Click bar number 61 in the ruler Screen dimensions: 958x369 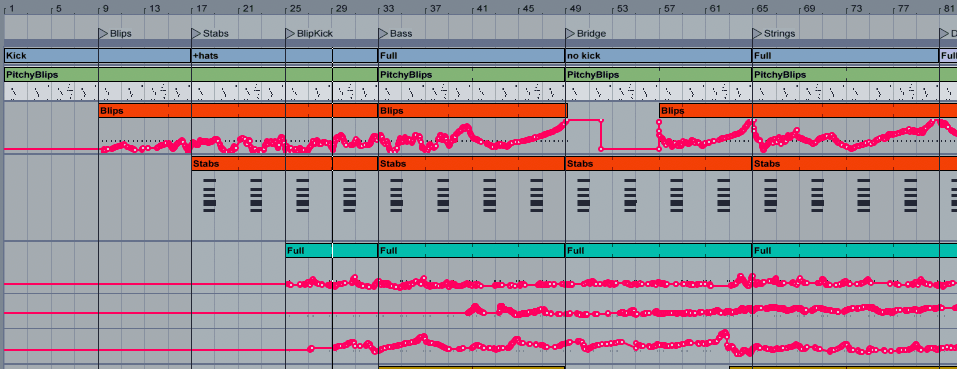(x=715, y=9)
